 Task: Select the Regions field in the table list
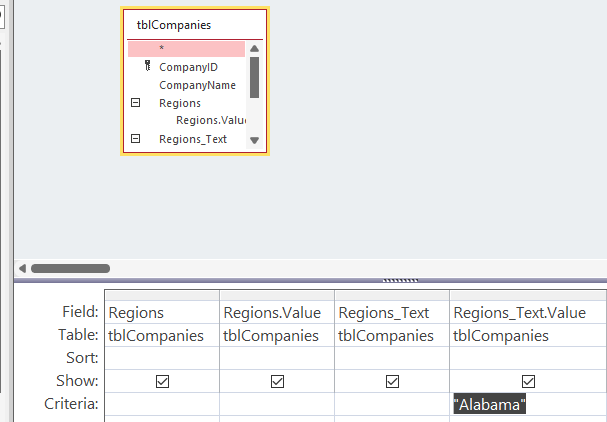pos(180,103)
